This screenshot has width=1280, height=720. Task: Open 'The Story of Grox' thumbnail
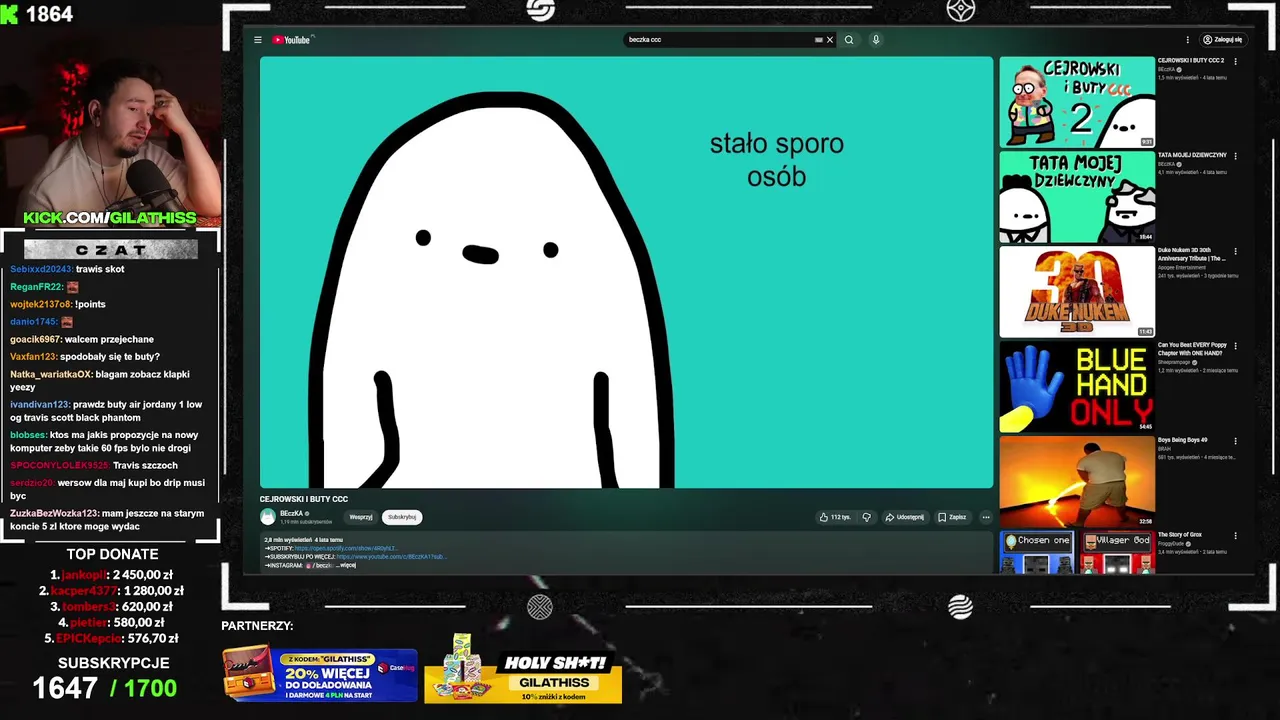[1077, 553]
